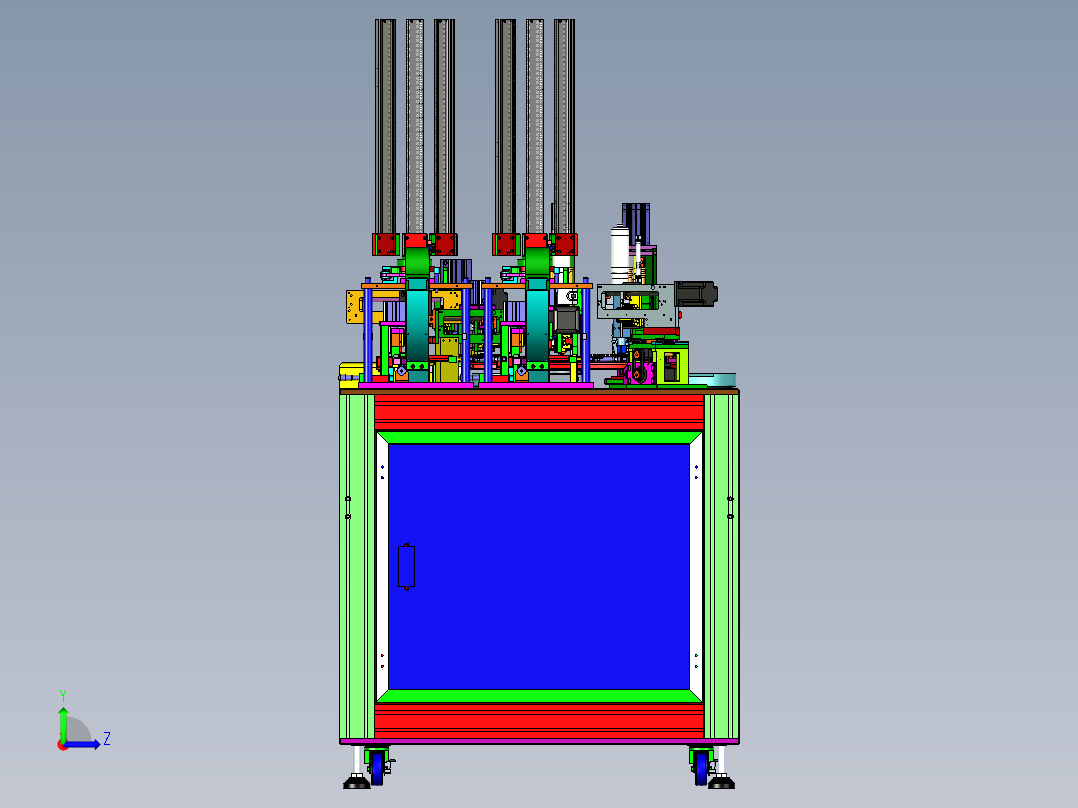Select the left green aluminum frame column
1078x808 pixels.
(357, 566)
